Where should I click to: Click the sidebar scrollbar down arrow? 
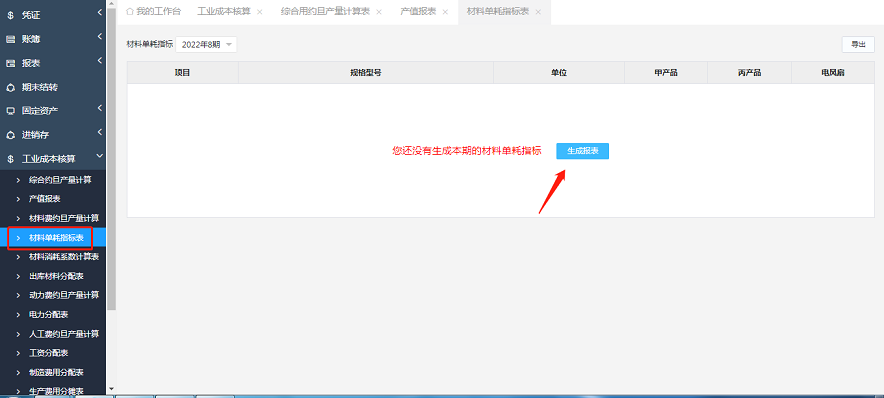(x=111, y=389)
